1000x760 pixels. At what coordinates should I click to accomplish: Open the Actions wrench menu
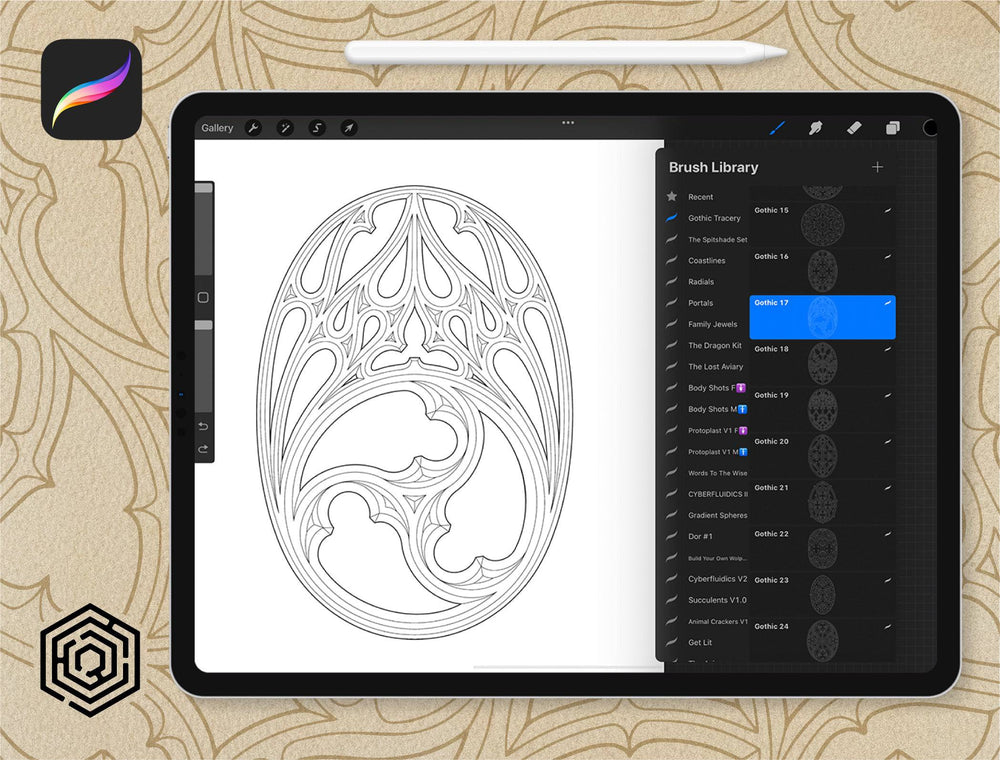click(x=253, y=128)
